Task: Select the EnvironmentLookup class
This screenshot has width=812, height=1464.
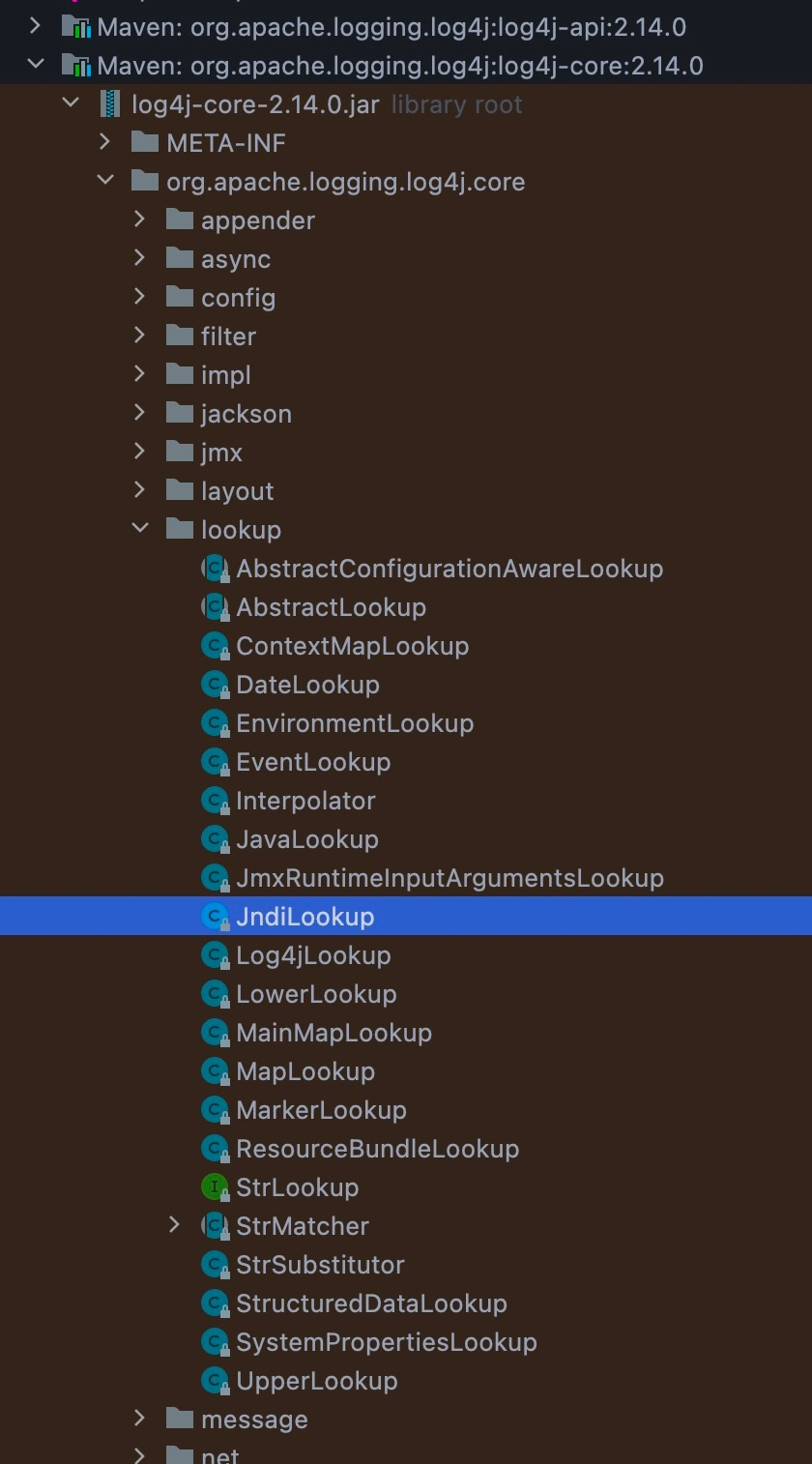Action: tap(354, 723)
